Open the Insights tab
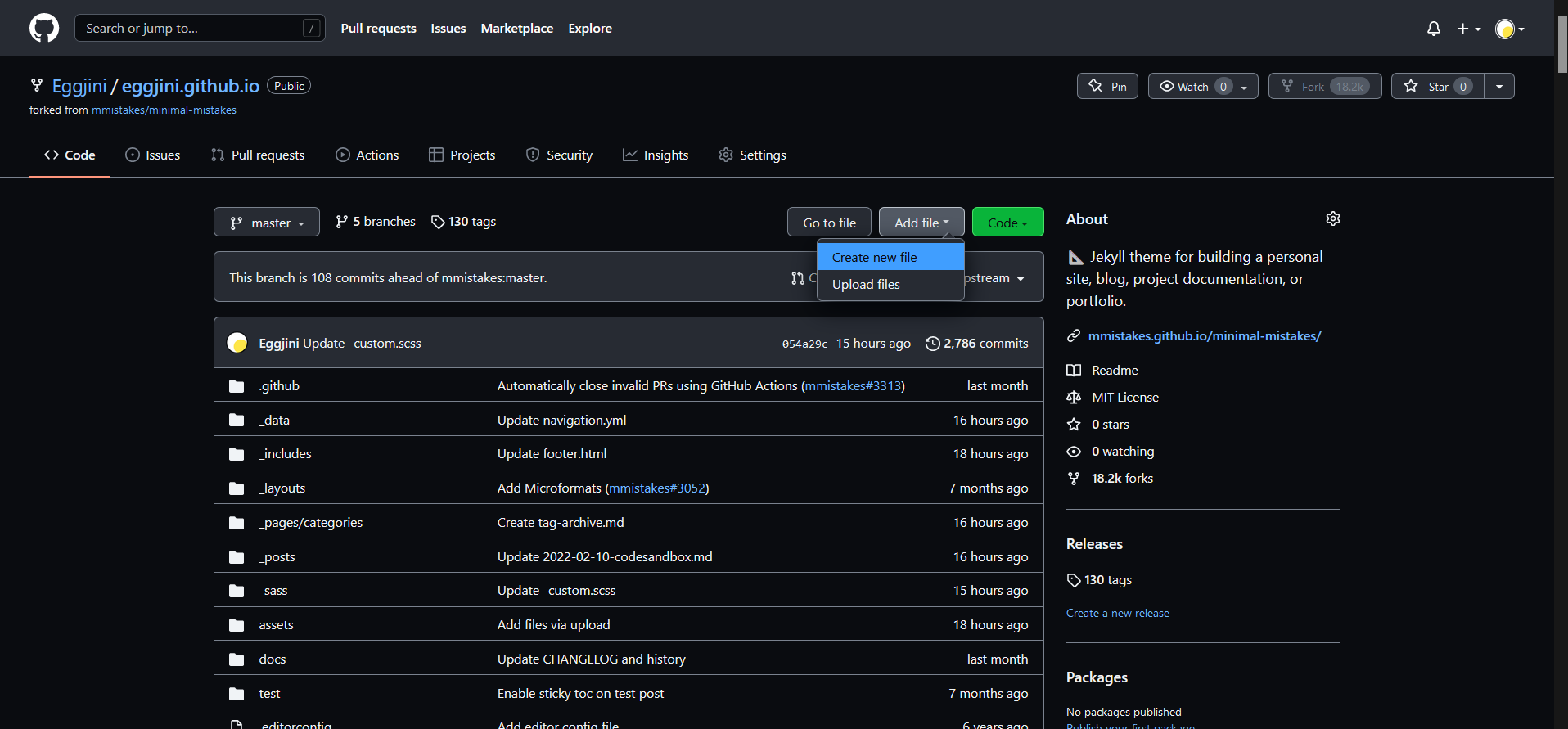 click(x=656, y=155)
